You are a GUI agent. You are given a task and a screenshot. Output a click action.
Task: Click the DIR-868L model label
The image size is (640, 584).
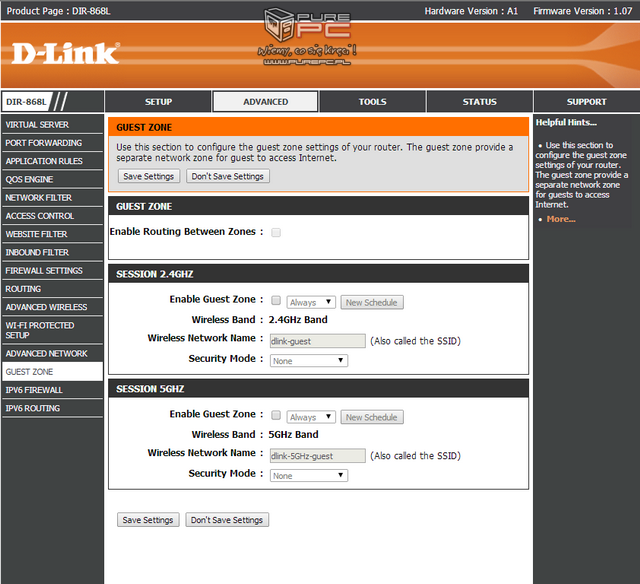pos(26,102)
